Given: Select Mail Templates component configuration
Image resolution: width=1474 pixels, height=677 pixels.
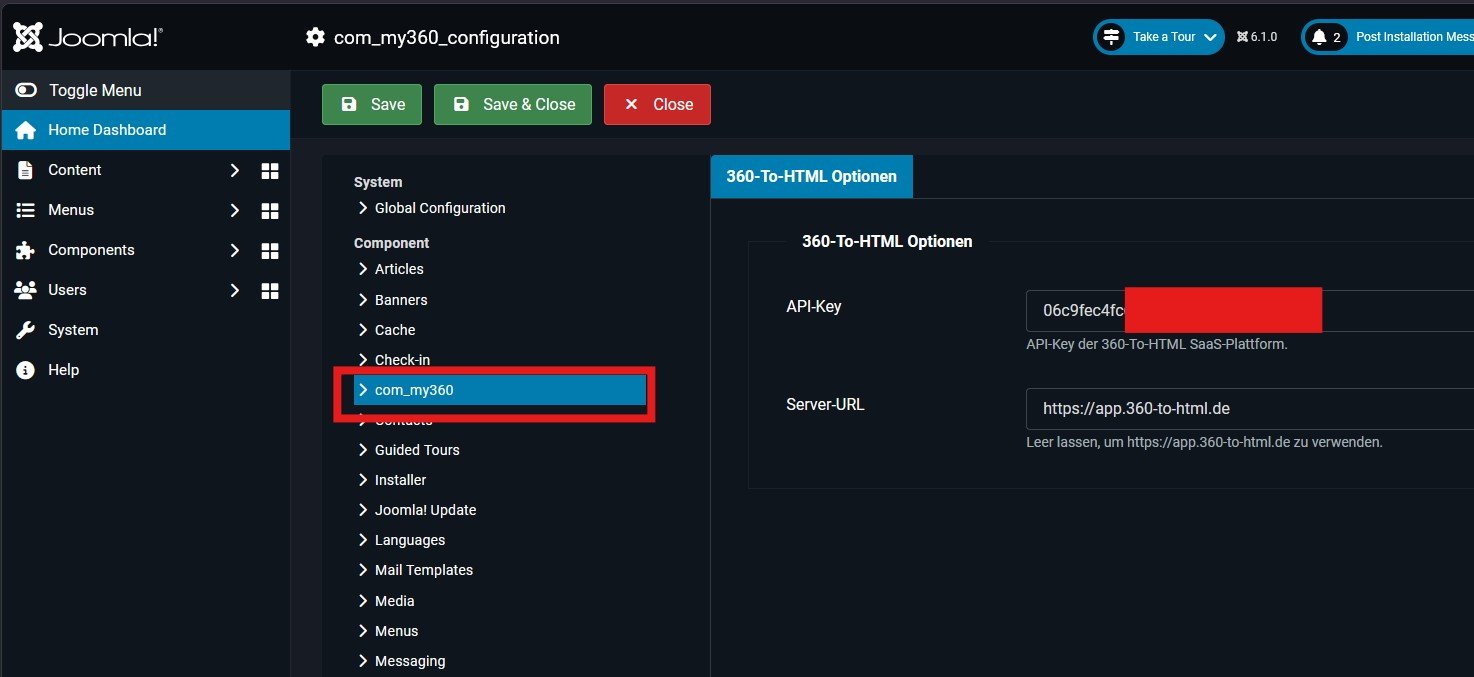Looking at the screenshot, I should (x=424, y=570).
